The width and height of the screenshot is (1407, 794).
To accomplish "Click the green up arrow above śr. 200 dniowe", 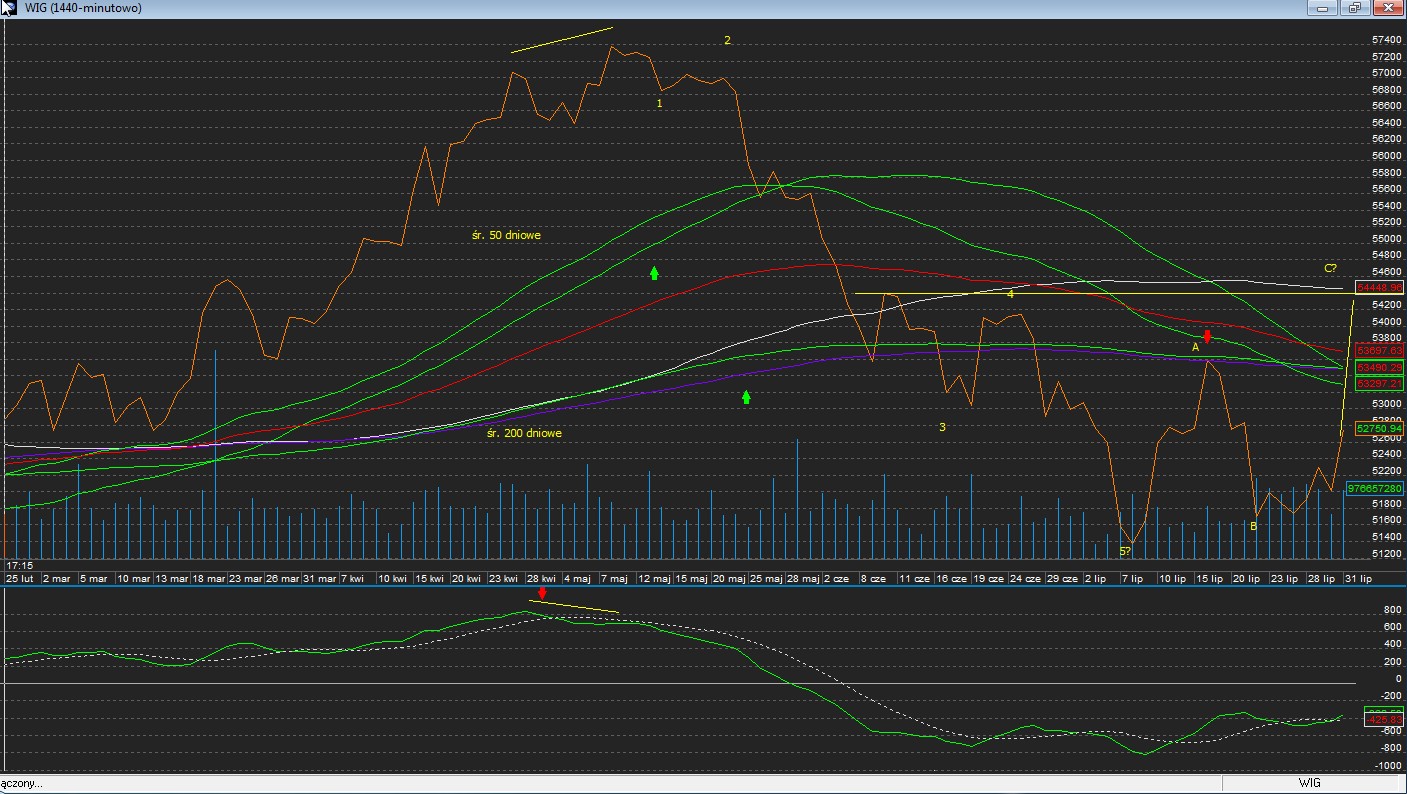I will 746,397.
